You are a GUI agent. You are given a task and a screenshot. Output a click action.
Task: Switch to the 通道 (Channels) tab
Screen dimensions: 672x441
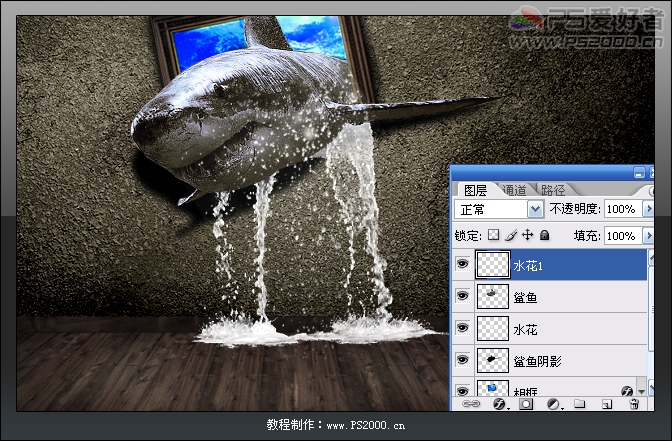pyautogui.click(x=514, y=190)
